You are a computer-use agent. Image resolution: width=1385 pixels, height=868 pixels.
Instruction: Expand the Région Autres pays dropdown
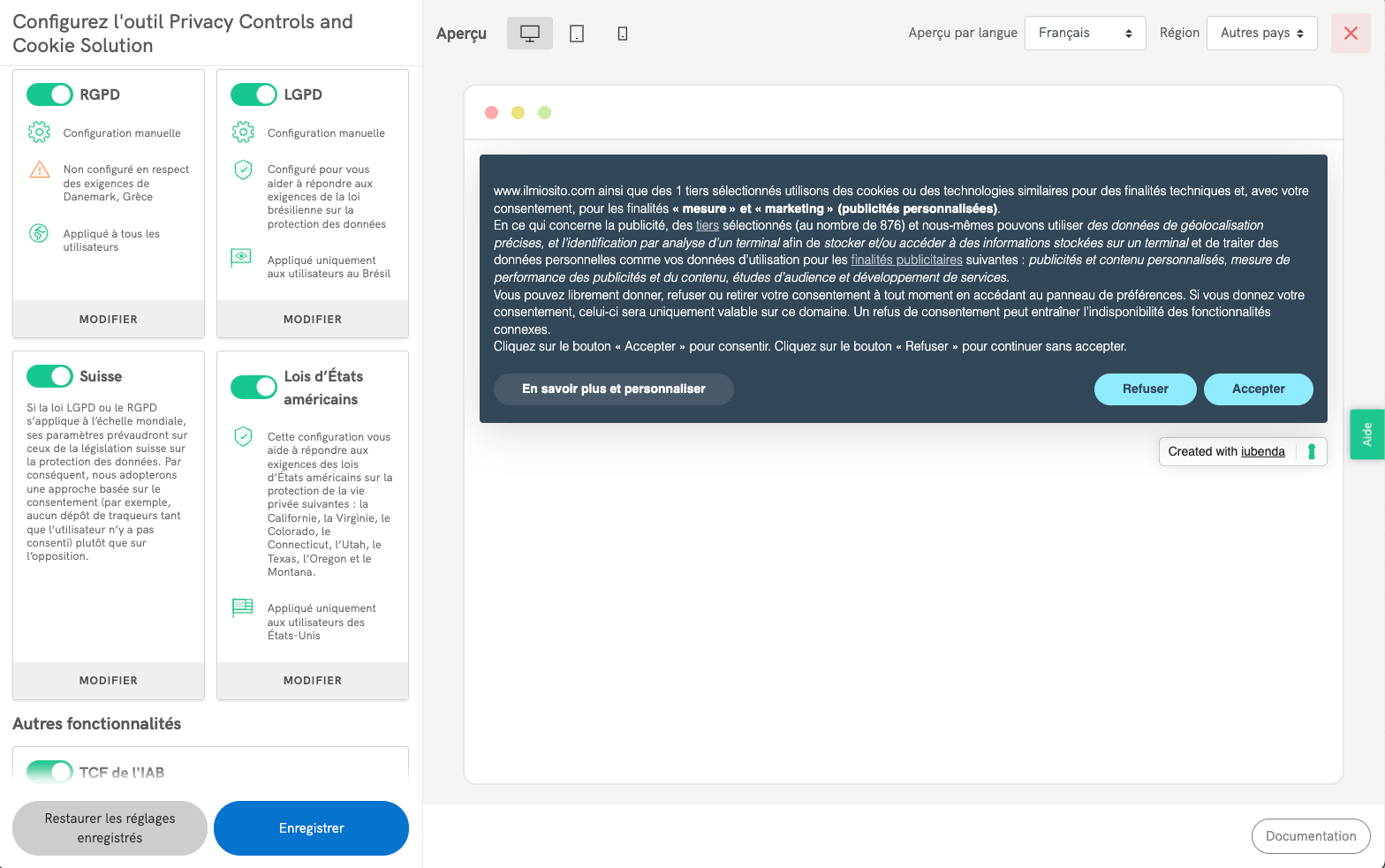1261,34
